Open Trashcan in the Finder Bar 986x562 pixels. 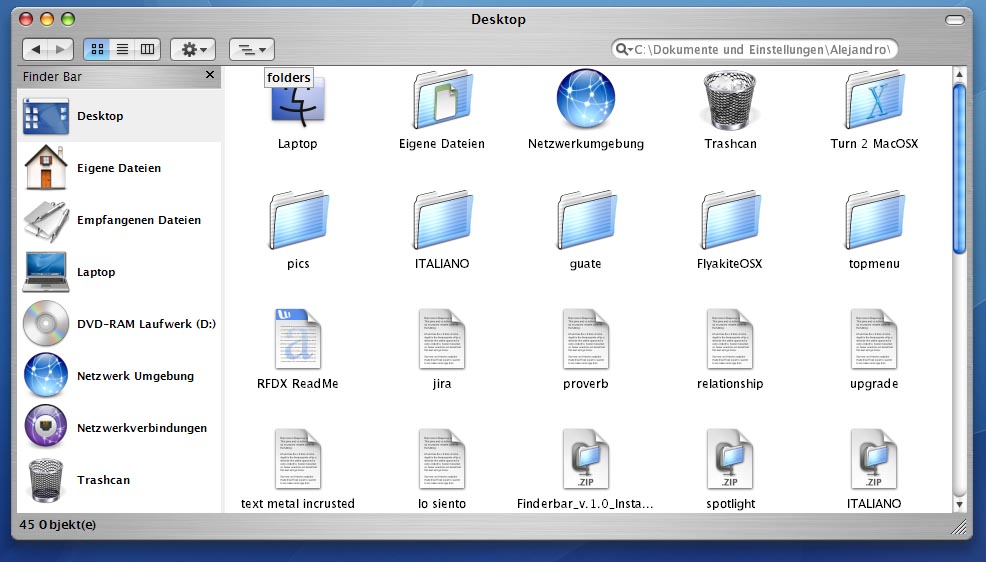pyautogui.click(x=119, y=480)
